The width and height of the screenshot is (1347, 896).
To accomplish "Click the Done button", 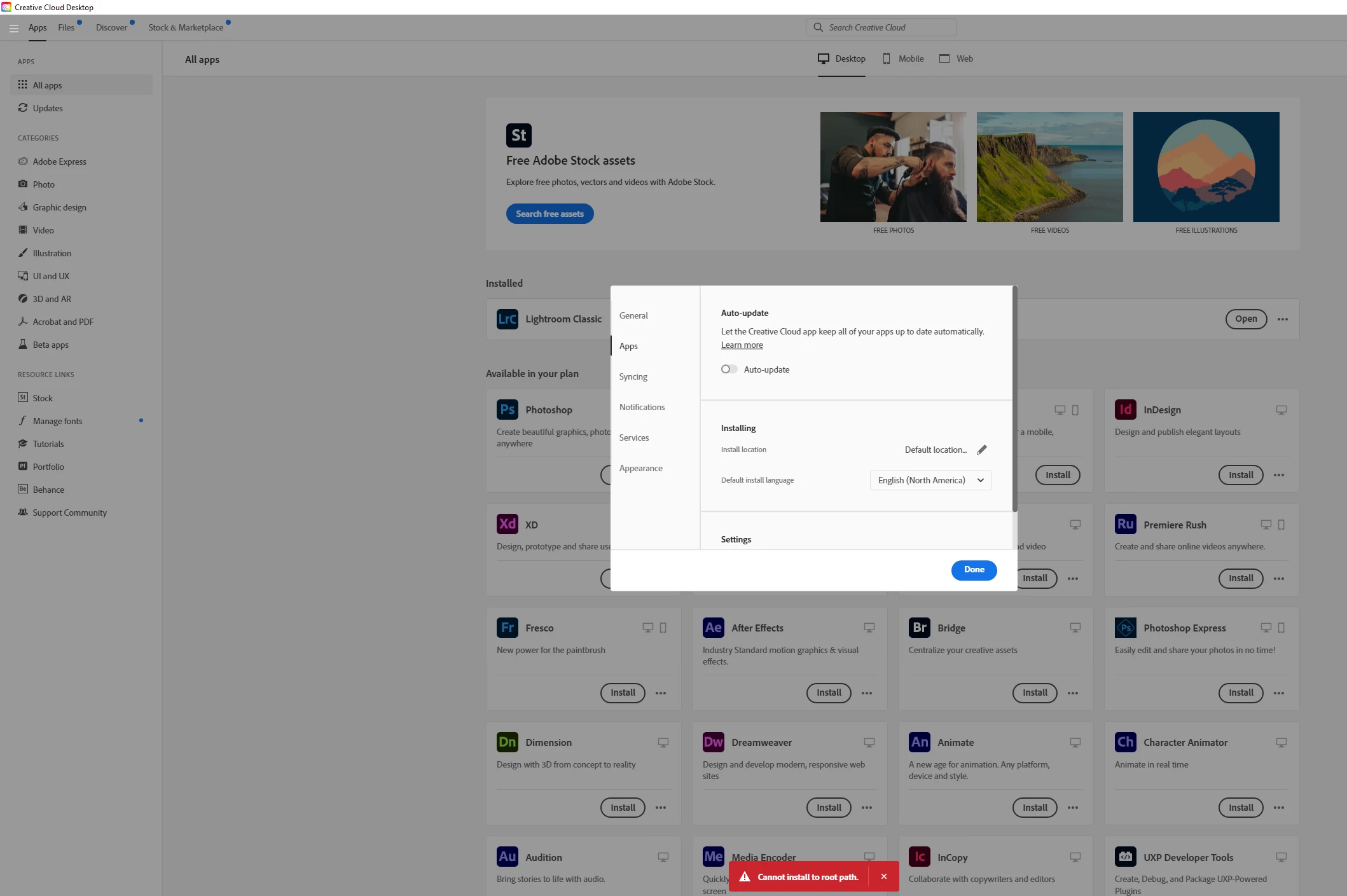I will tap(974, 570).
